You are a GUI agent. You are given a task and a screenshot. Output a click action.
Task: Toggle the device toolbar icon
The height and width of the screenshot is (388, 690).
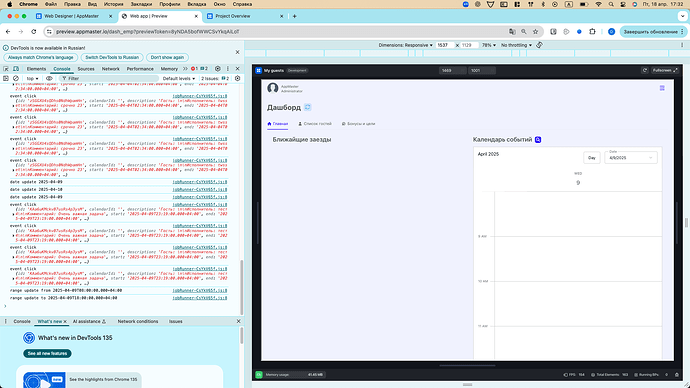pos(16,69)
